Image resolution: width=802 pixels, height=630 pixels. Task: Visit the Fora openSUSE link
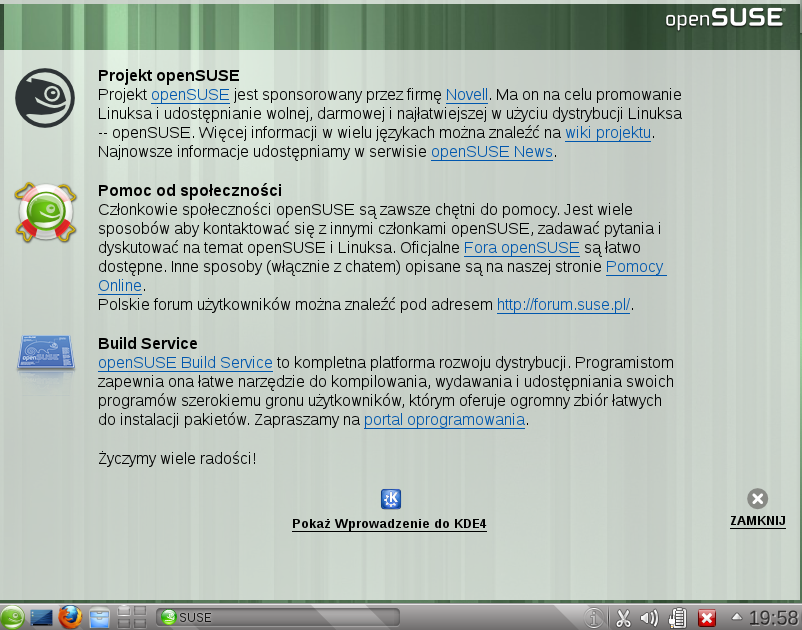pyautogui.click(x=521, y=248)
